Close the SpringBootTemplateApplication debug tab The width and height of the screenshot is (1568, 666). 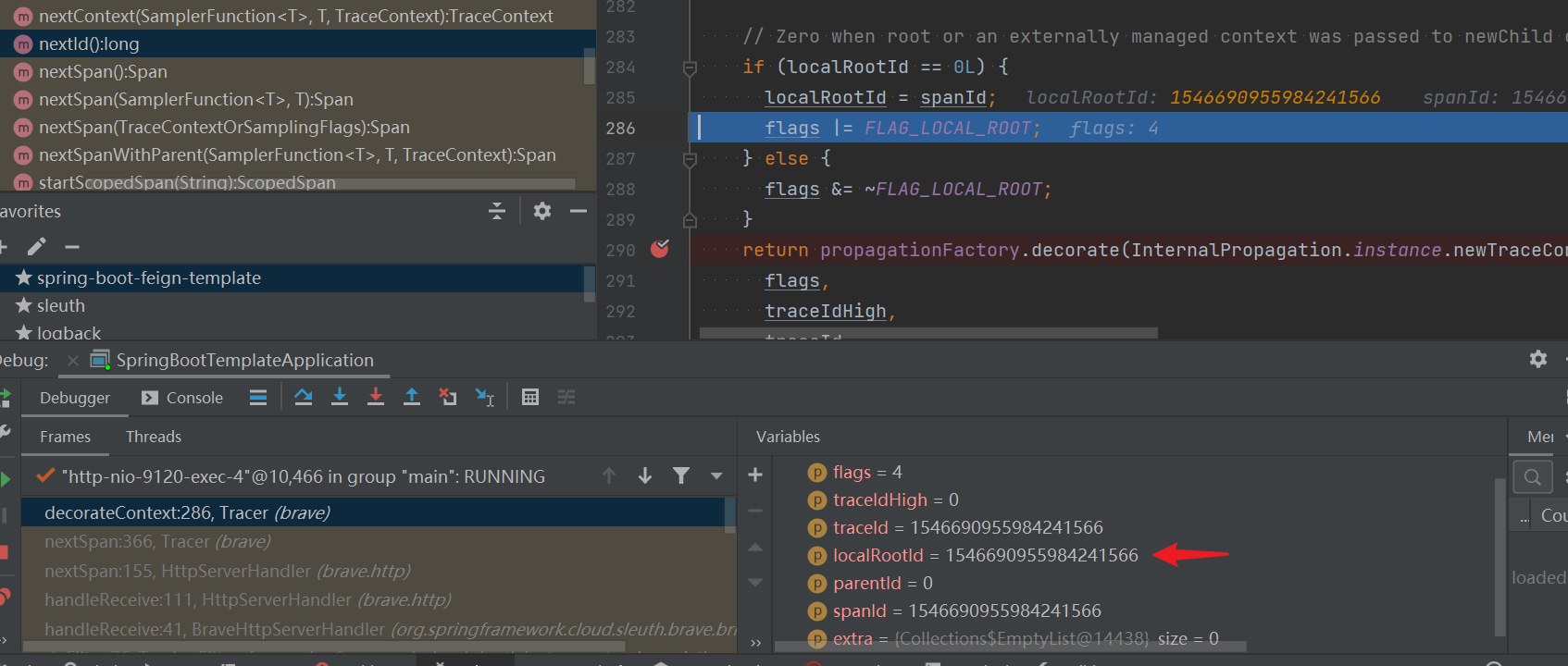pyautogui.click(x=73, y=361)
